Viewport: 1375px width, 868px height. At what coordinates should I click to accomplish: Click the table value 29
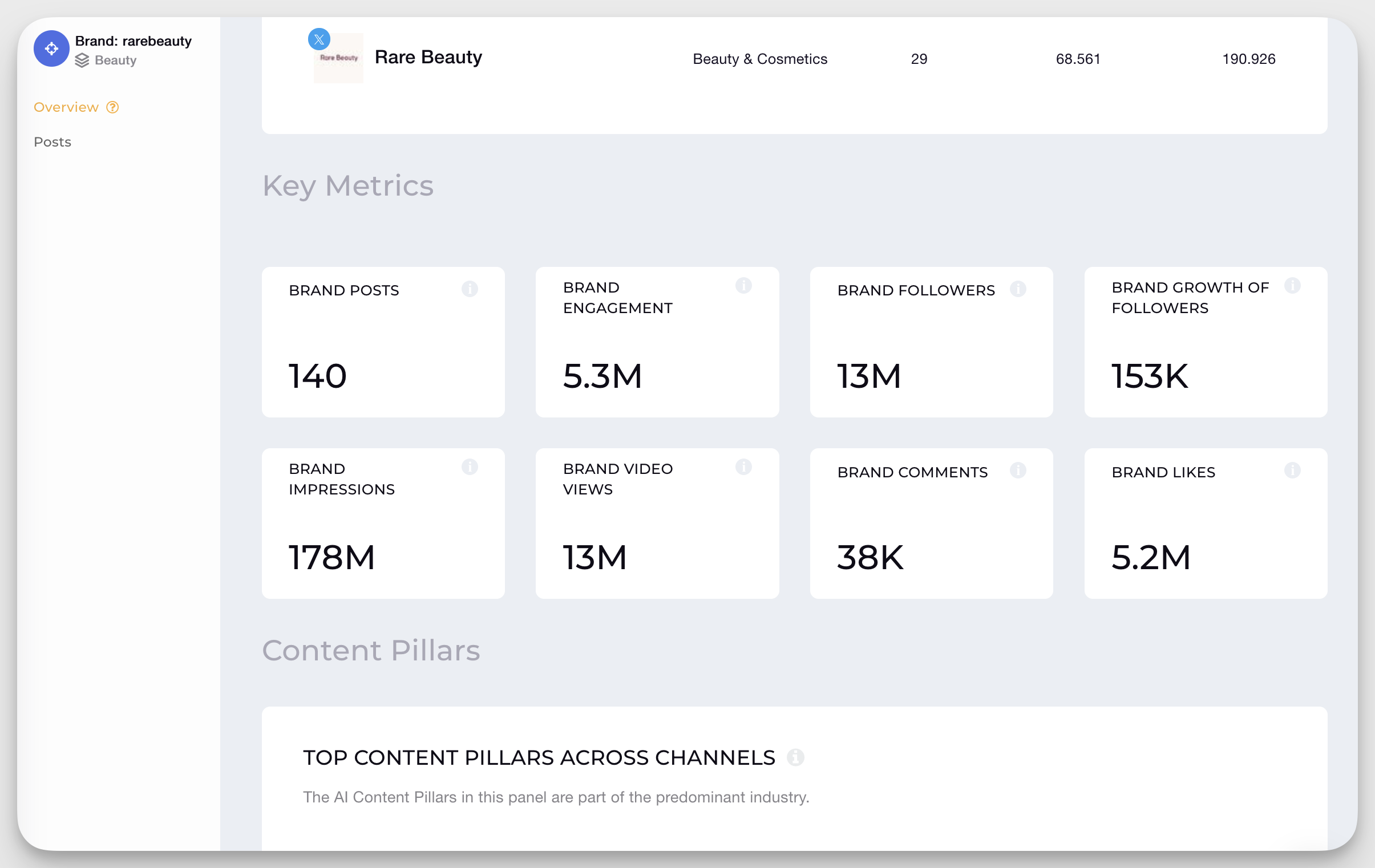click(x=919, y=59)
